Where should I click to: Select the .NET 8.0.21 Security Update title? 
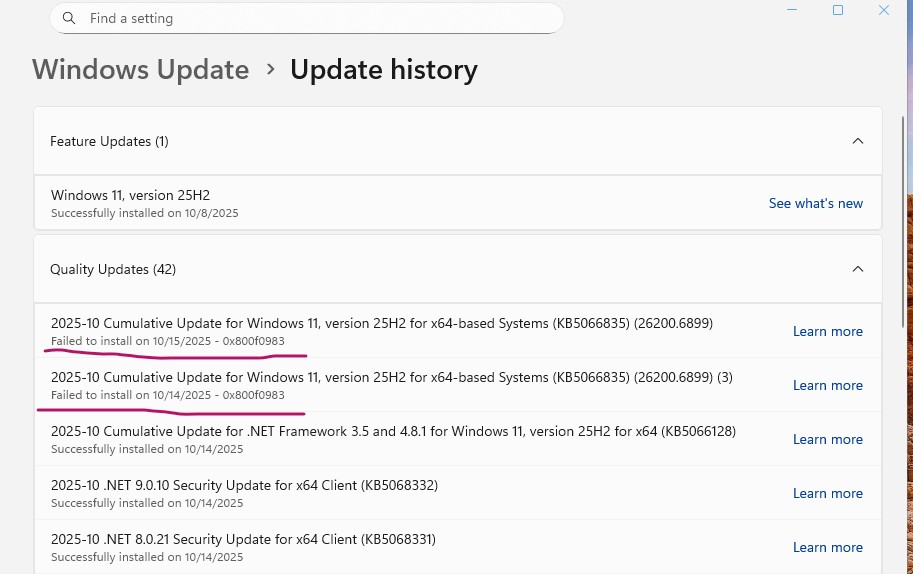pyautogui.click(x=243, y=539)
